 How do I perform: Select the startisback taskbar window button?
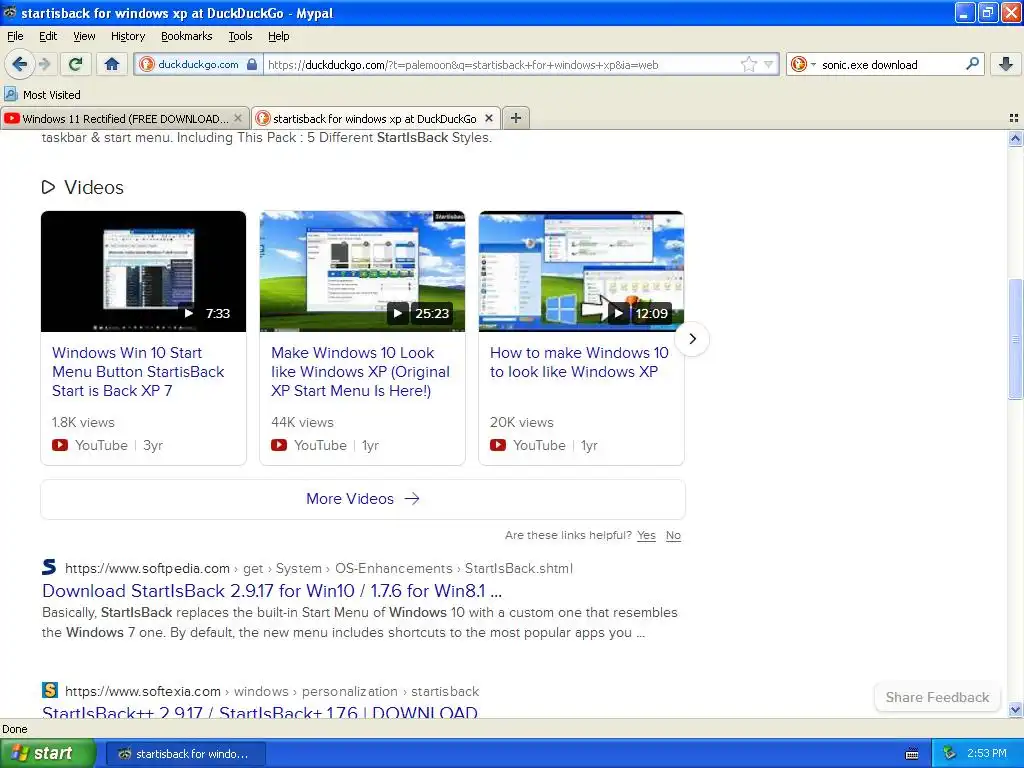click(x=185, y=754)
